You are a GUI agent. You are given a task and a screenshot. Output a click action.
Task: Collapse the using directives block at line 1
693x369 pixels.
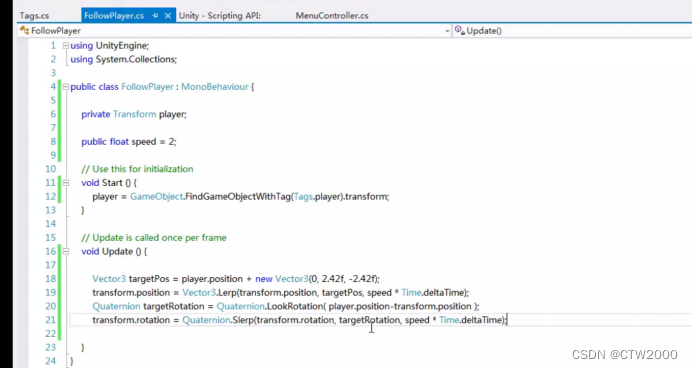pyautogui.click(x=66, y=46)
